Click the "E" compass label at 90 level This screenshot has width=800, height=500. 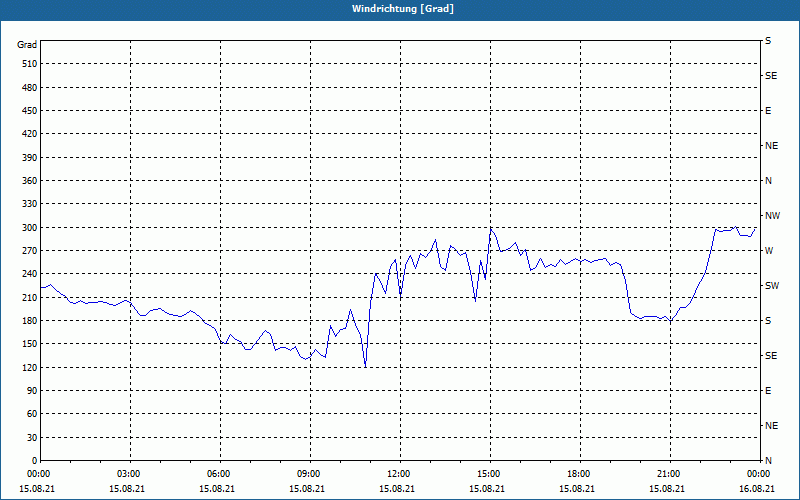[x=768, y=391]
